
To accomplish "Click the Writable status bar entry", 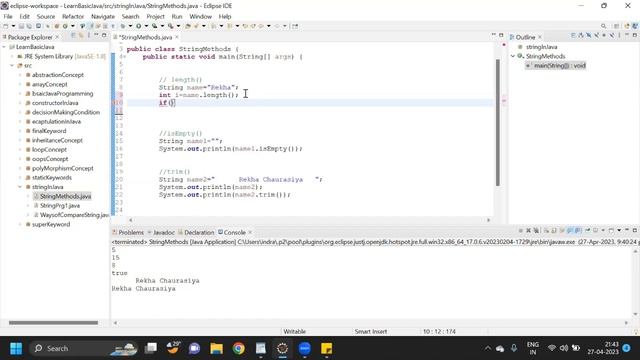I will click(295, 331).
